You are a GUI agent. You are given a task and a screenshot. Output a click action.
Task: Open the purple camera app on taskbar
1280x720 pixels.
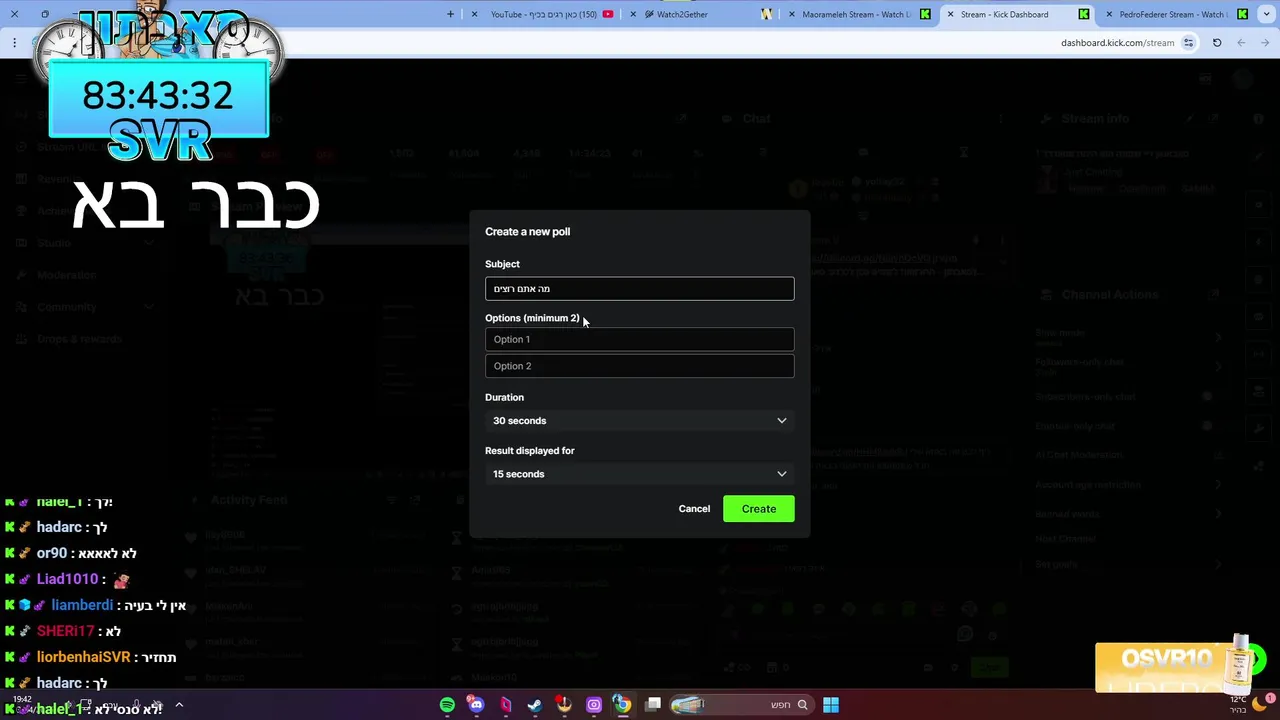pyautogui.click(x=594, y=705)
